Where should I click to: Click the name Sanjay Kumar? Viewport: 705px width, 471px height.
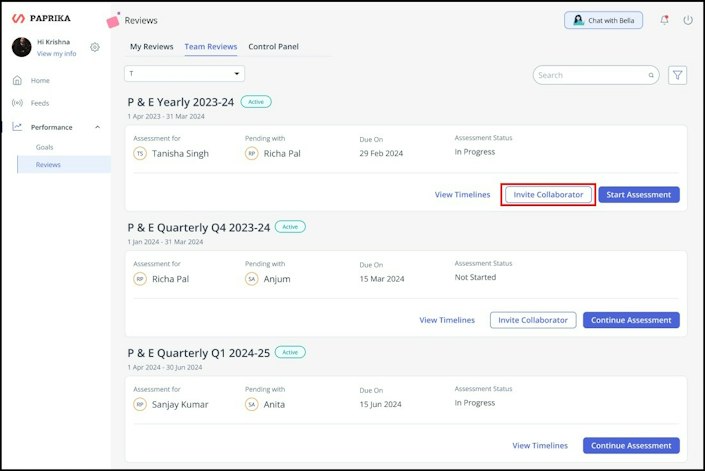click(x=180, y=404)
